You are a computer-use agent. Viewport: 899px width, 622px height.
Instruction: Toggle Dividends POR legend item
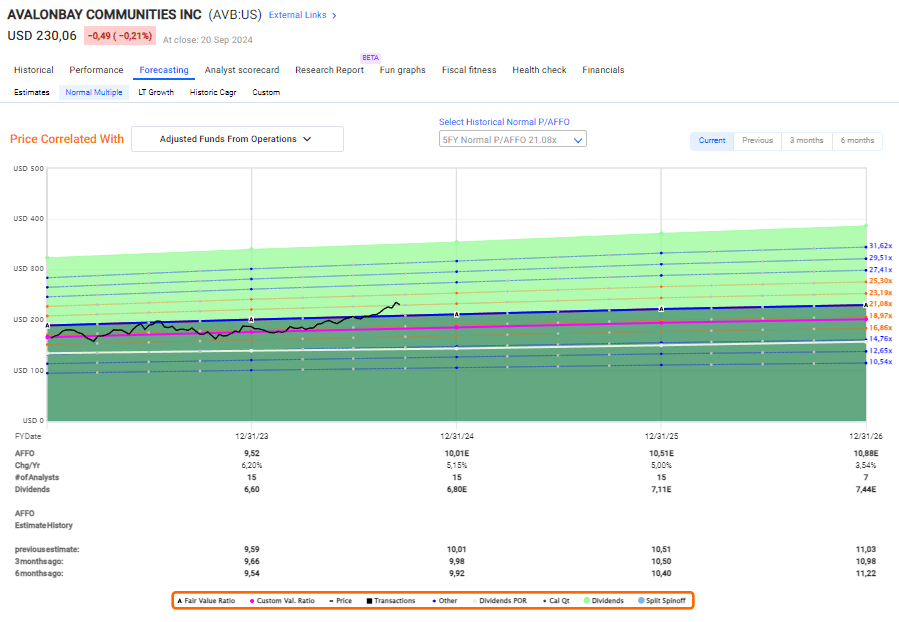(x=500, y=601)
